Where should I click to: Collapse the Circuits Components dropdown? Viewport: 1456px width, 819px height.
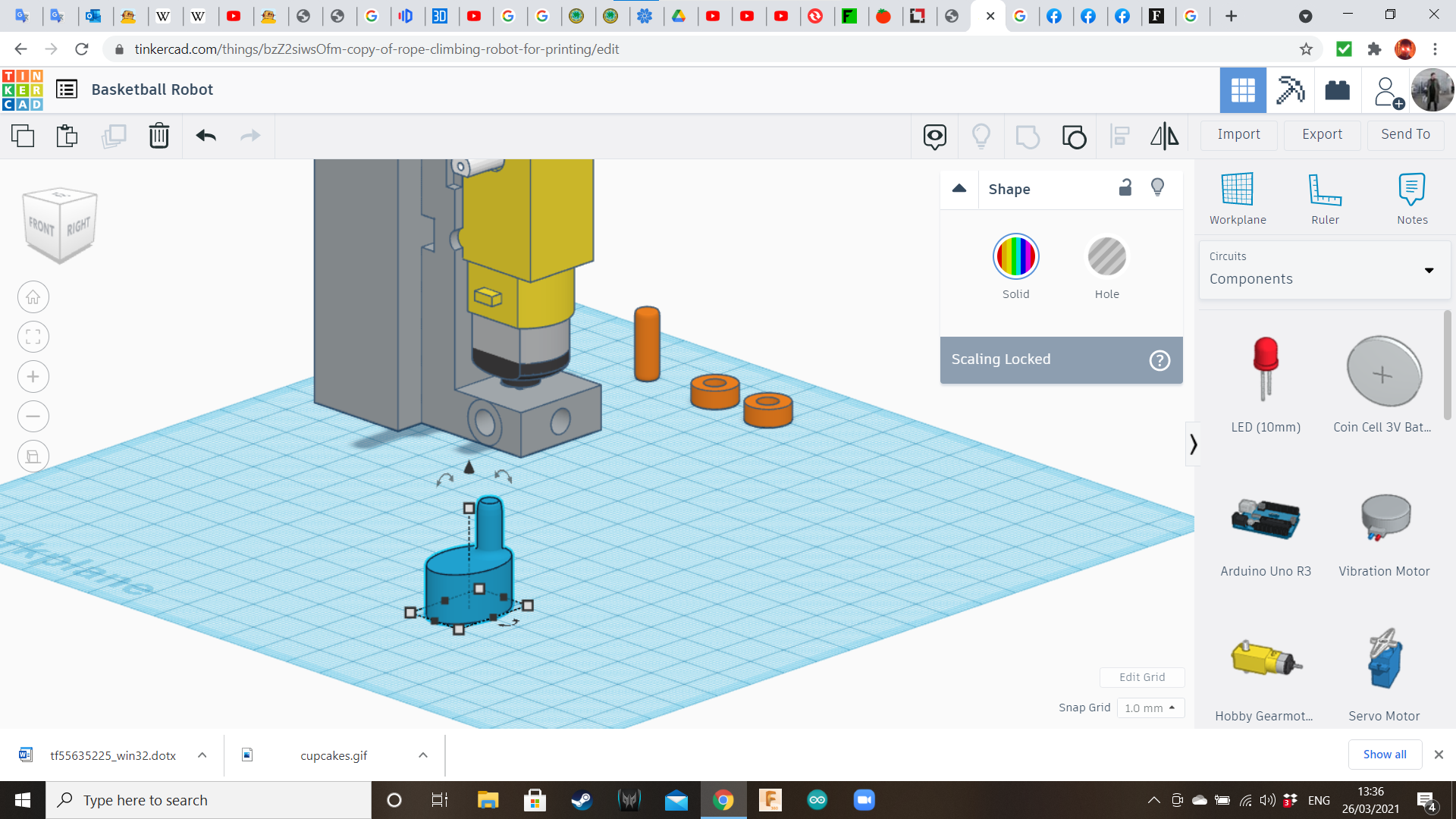[1430, 270]
